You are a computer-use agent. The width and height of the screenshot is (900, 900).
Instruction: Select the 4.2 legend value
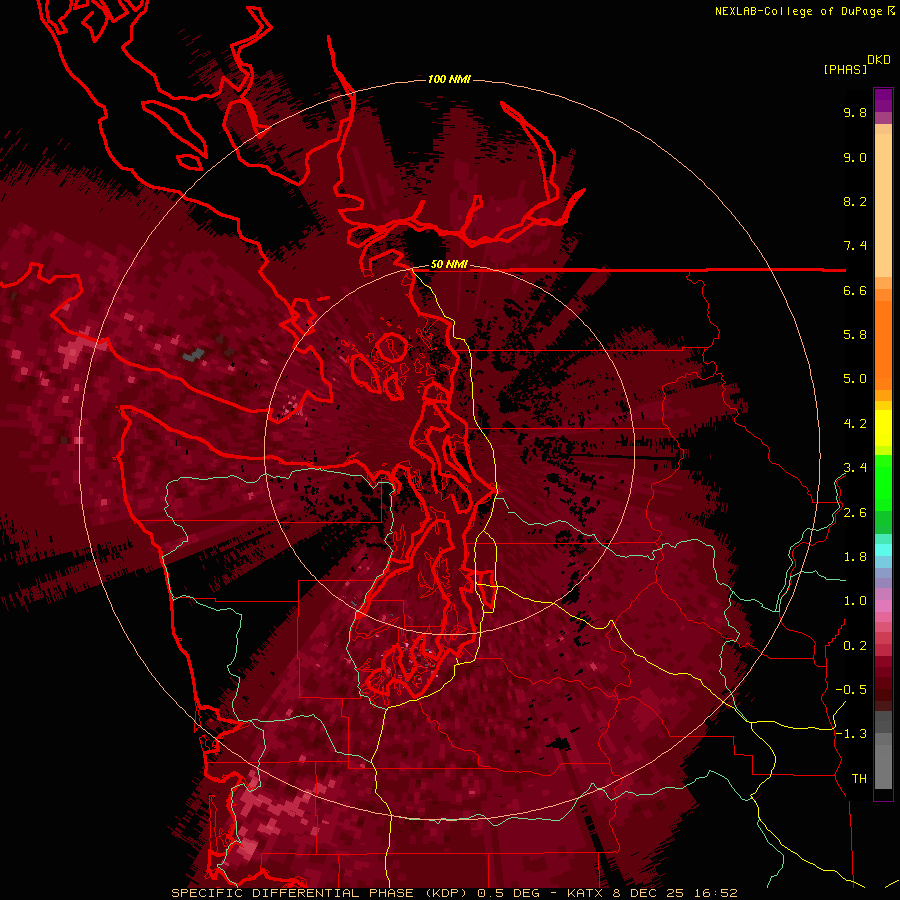click(855, 424)
